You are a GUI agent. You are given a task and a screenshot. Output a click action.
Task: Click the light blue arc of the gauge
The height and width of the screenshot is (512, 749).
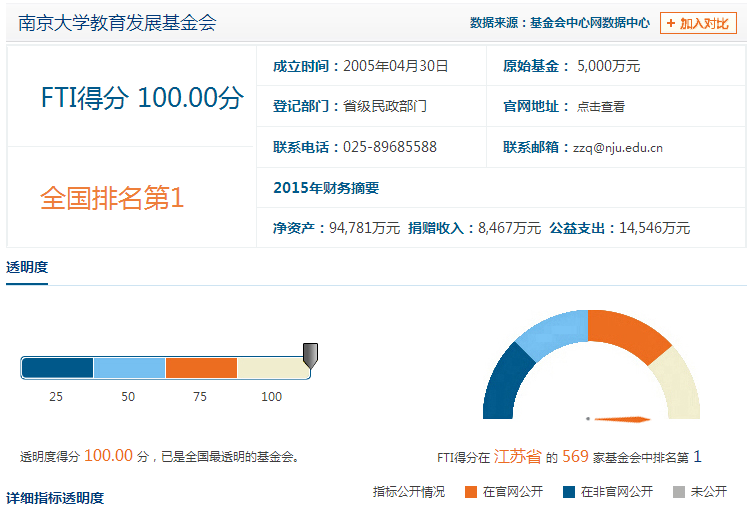tap(554, 331)
